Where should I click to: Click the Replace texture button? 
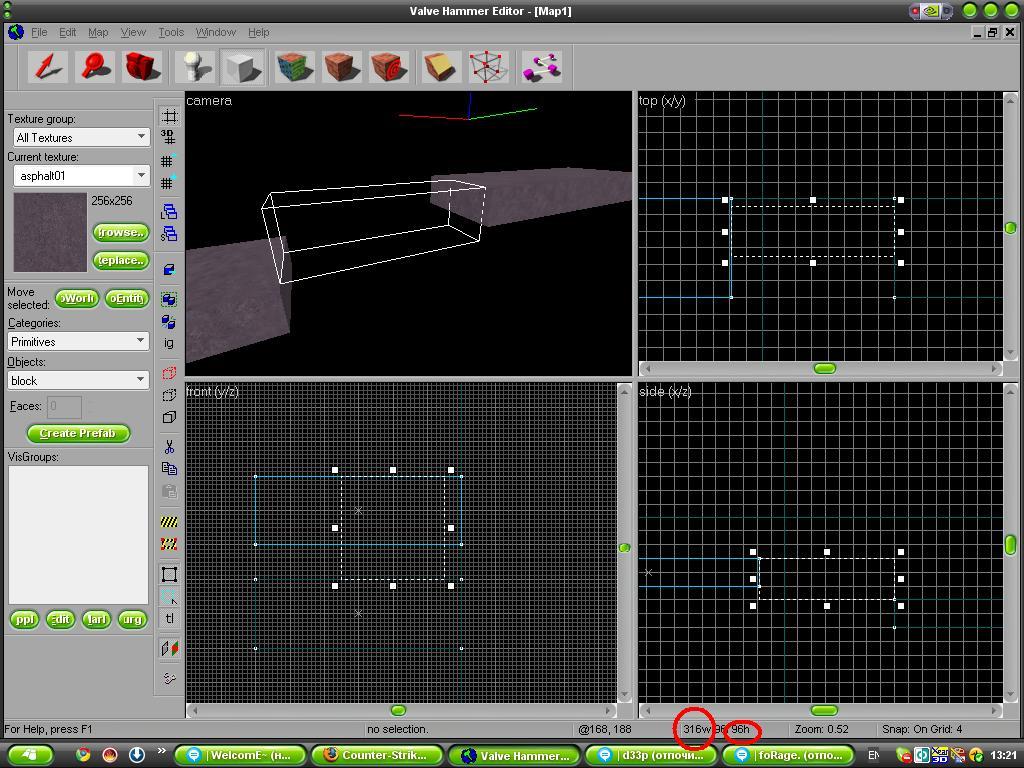(x=121, y=260)
